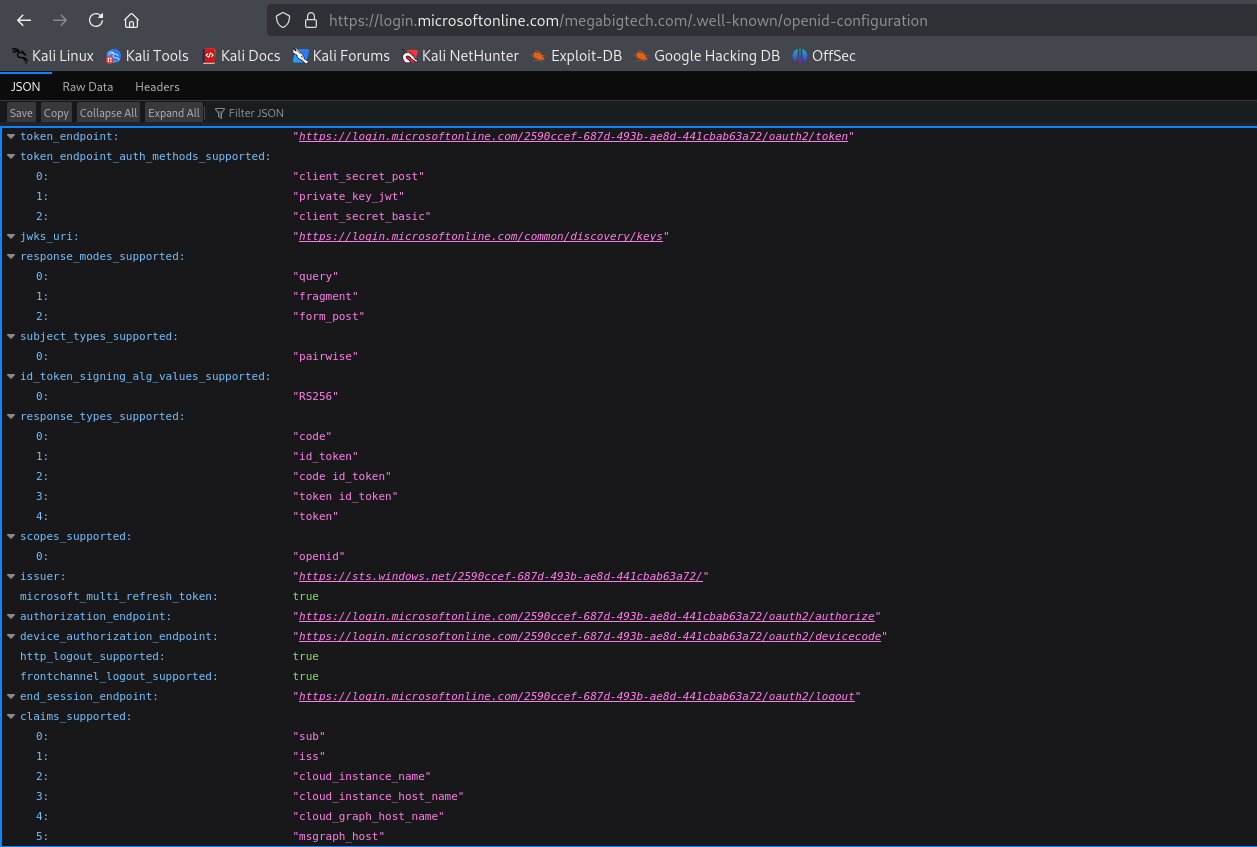Select the "cloud_instance_name" claim
1257x847 pixels.
point(362,776)
